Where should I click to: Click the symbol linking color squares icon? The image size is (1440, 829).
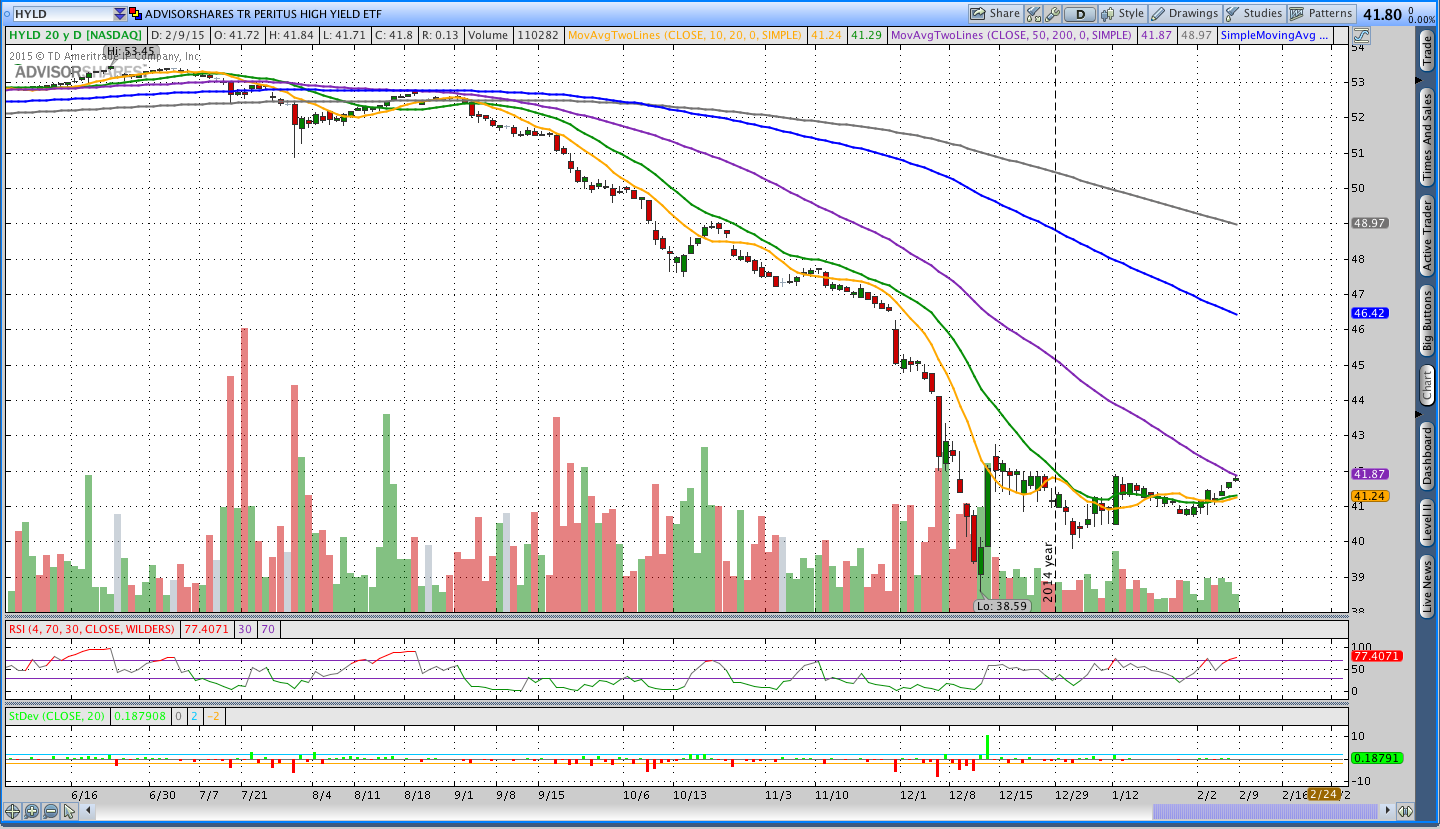135,14
